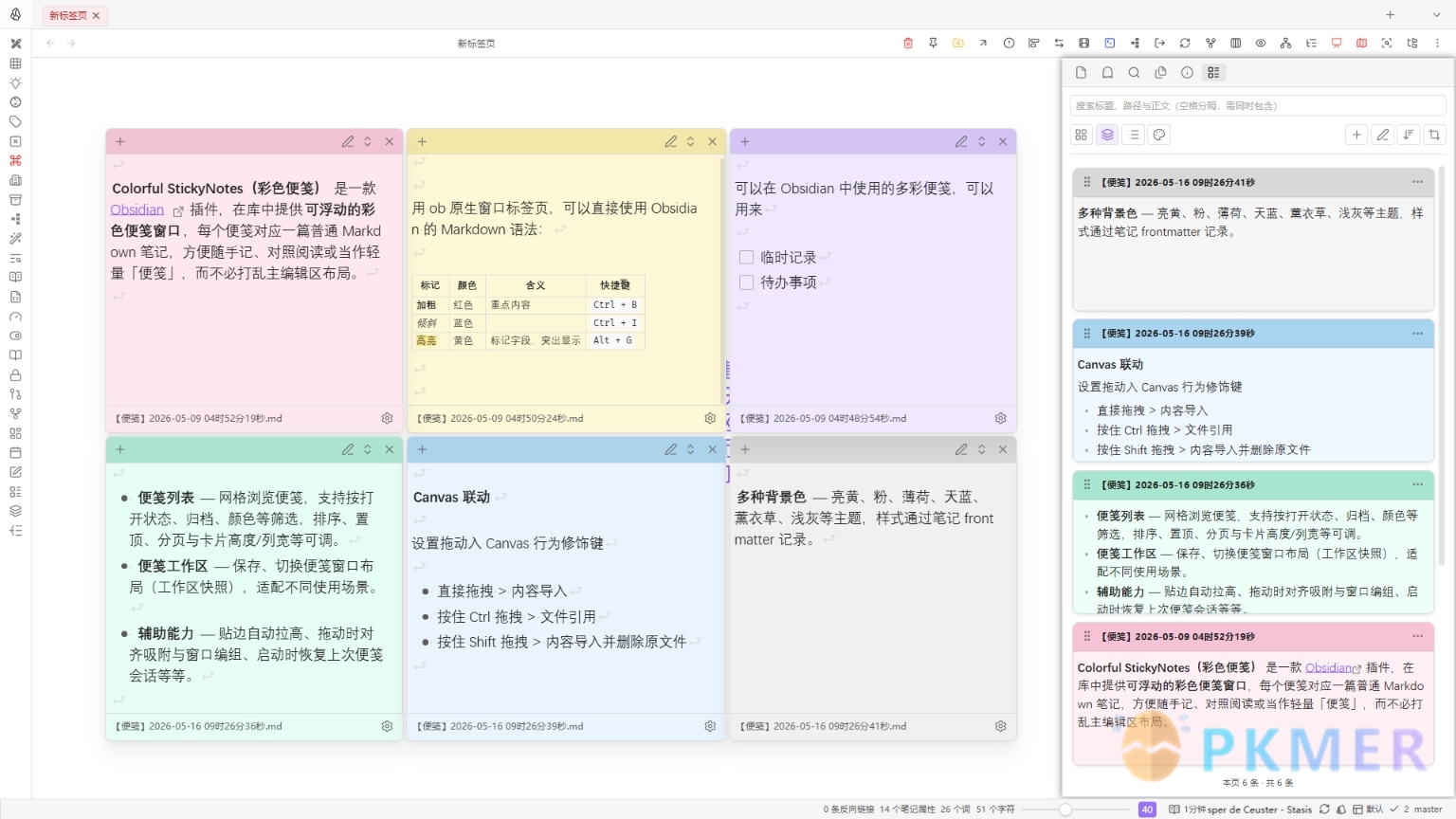Click the sync refresh icon in top toolbar
1456x819 pixels.
pyautogui.click(x=1185, y=43)
